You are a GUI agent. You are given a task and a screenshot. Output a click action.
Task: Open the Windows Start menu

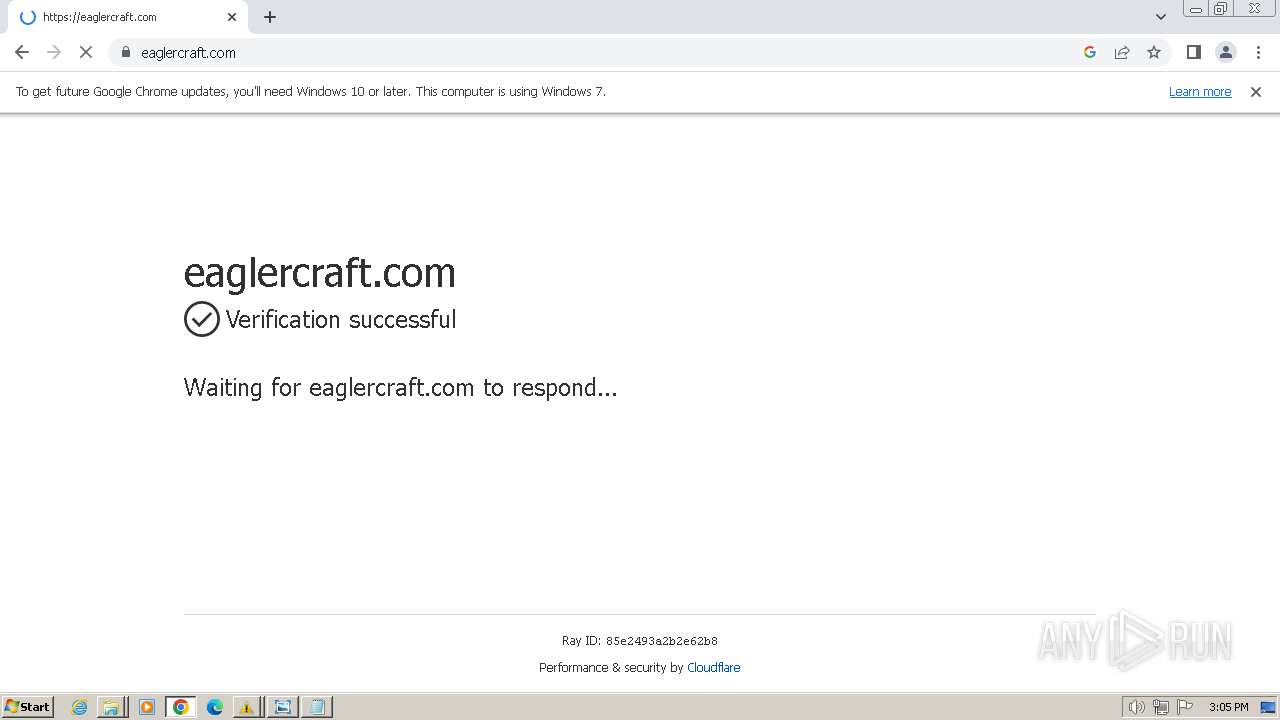tap(28, 707)
